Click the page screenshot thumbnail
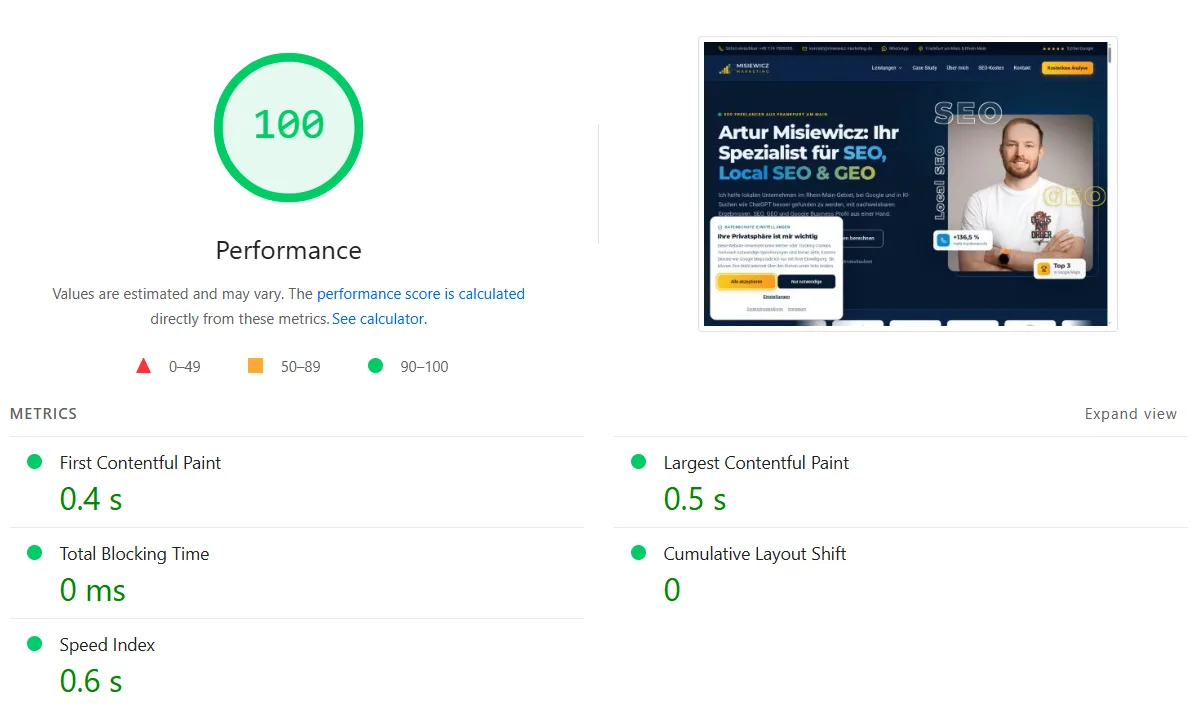1198x705 pixels. point(908,184)
